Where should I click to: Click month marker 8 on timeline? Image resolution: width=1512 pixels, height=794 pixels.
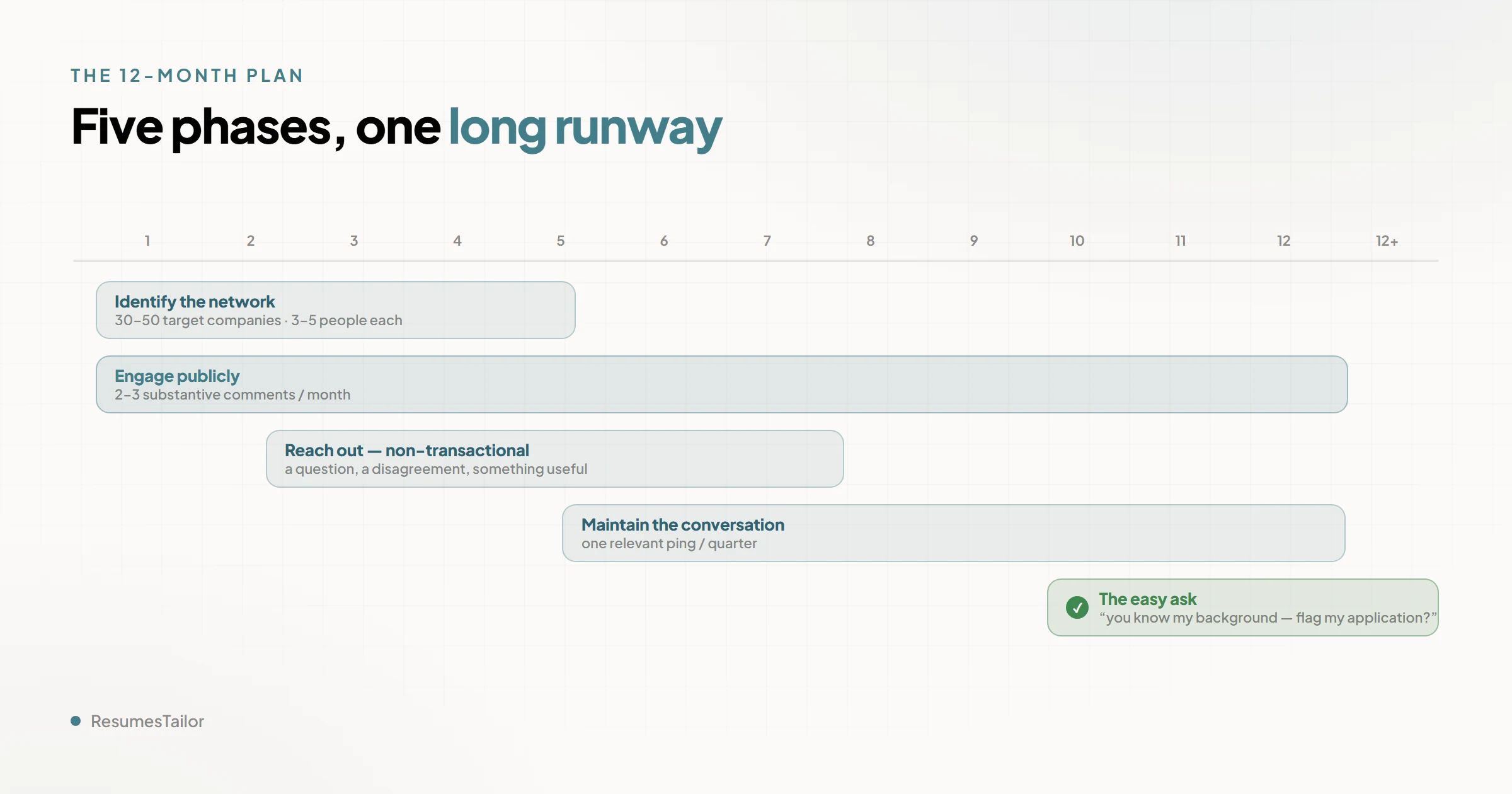click(x=871, y=241)
